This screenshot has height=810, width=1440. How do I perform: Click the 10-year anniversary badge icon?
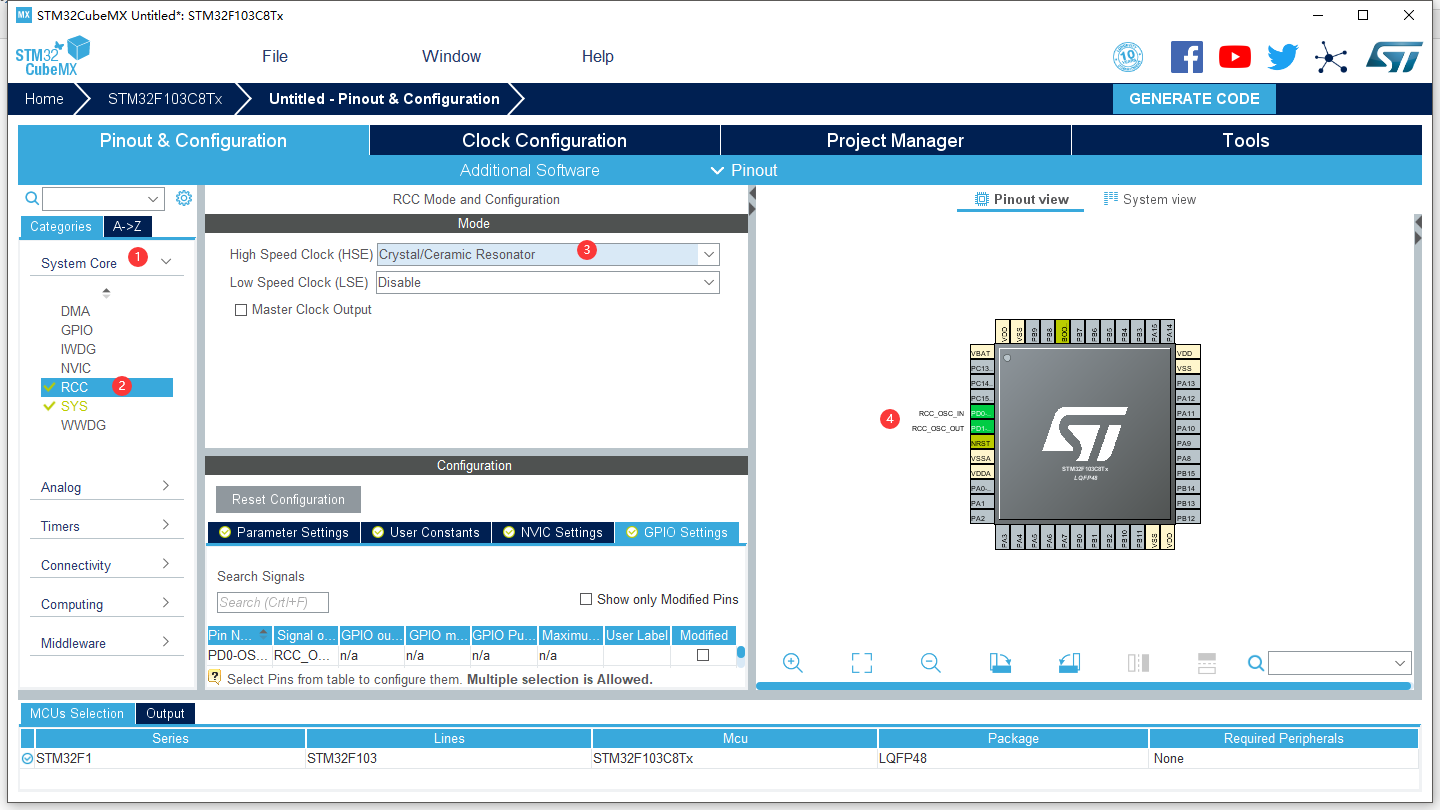pos(1128,57)
